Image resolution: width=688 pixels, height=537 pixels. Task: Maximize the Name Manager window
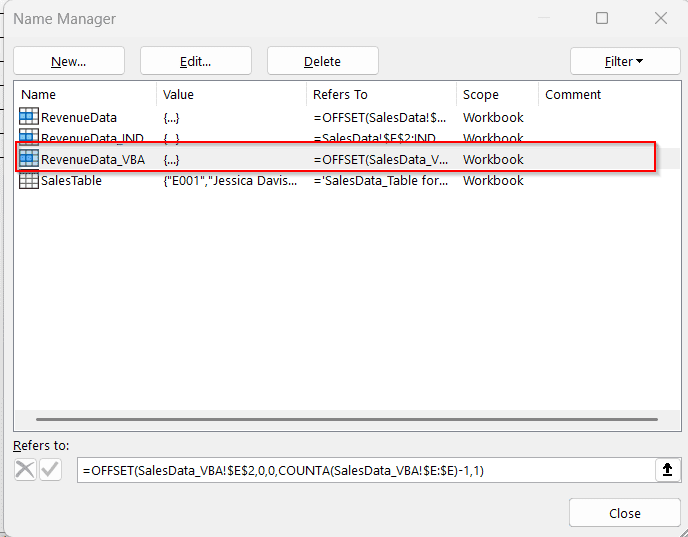[602, 18]
